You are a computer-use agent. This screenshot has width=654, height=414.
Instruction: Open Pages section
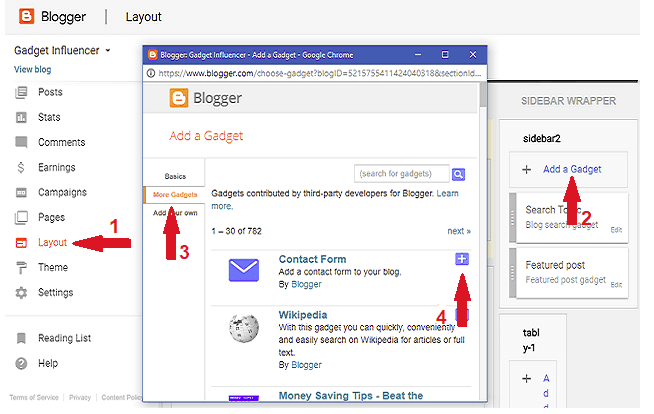coord(52,217)
